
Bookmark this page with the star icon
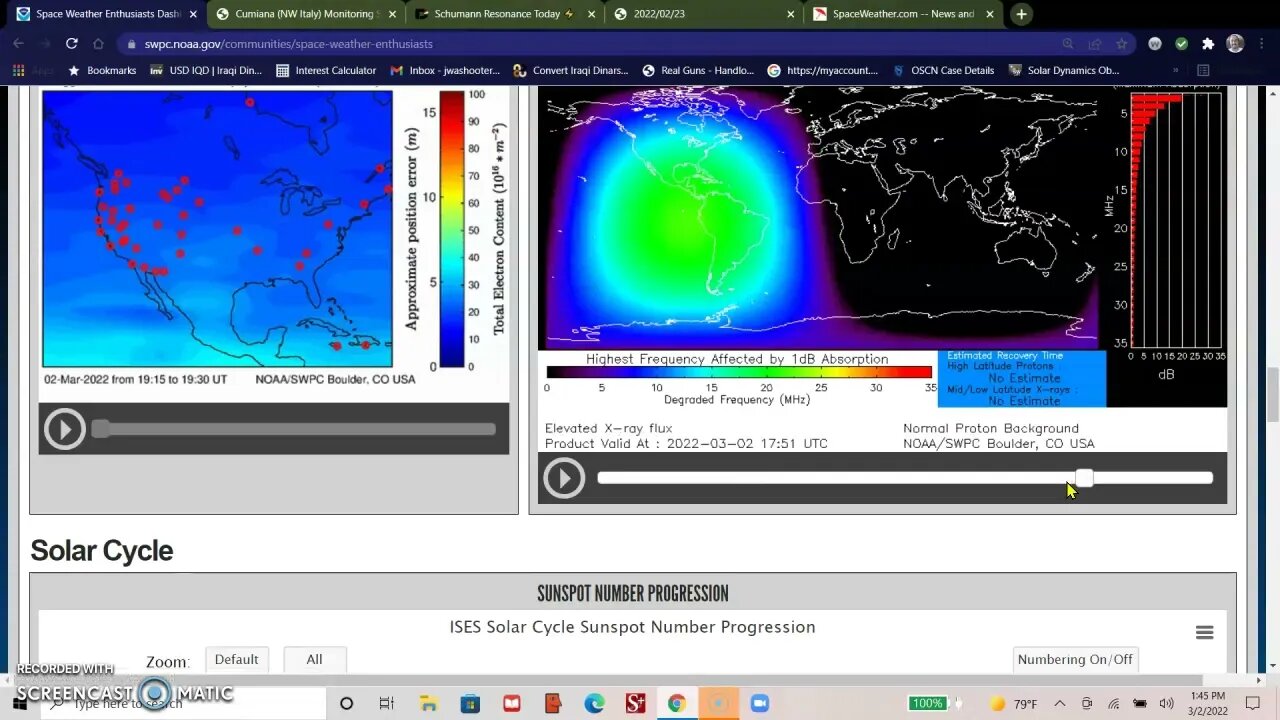click(x=1122, y=44)
